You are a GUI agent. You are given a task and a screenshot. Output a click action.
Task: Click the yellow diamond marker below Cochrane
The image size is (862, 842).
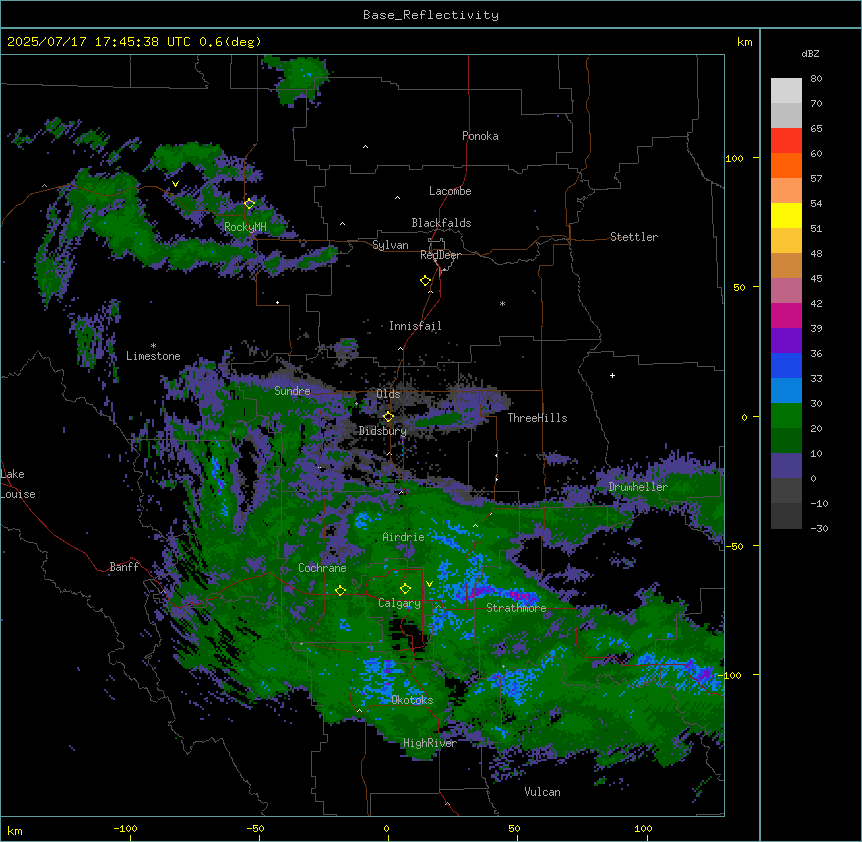click(x=340, y=591)
